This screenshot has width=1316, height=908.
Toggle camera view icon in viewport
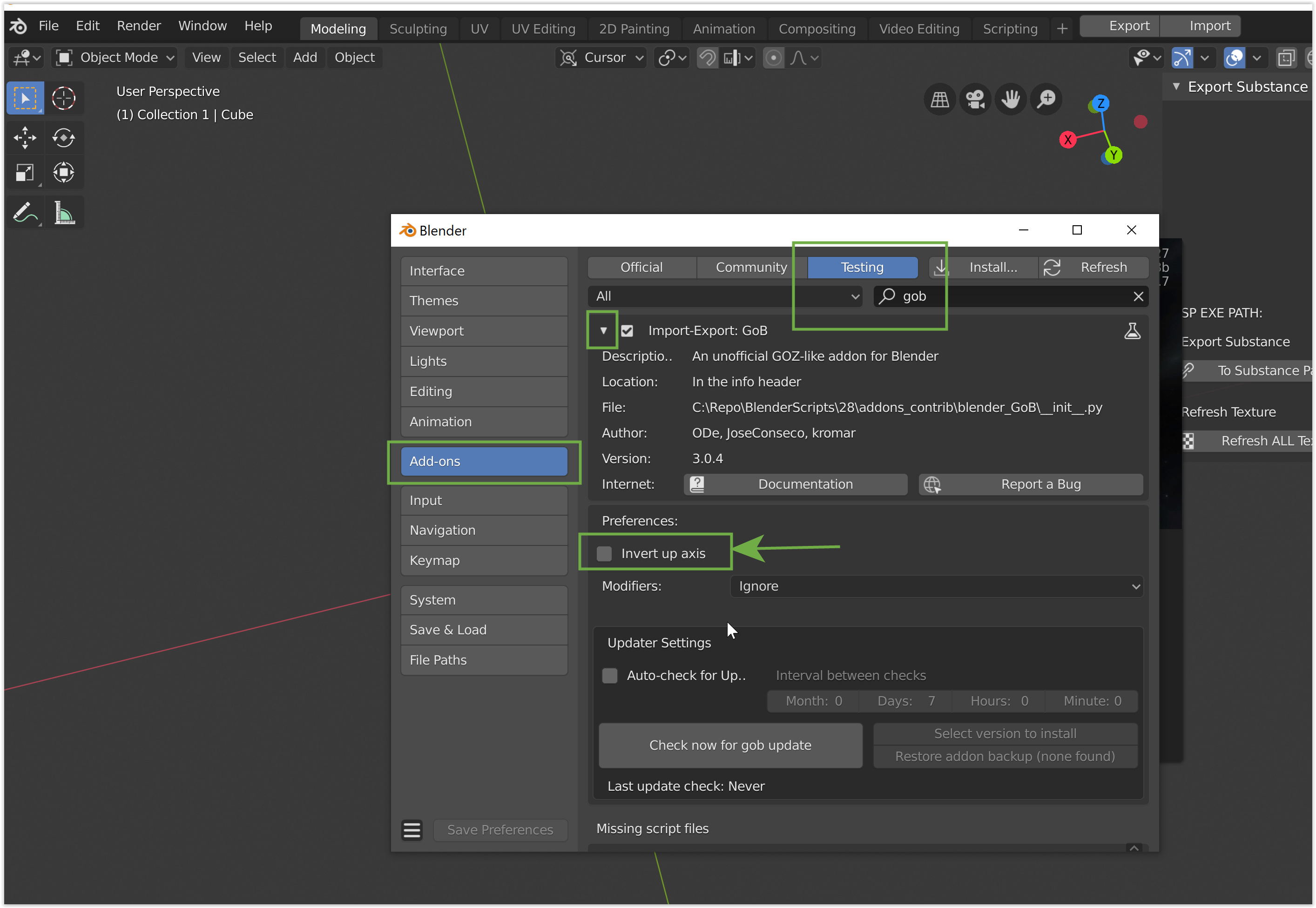tap(975, 100)
